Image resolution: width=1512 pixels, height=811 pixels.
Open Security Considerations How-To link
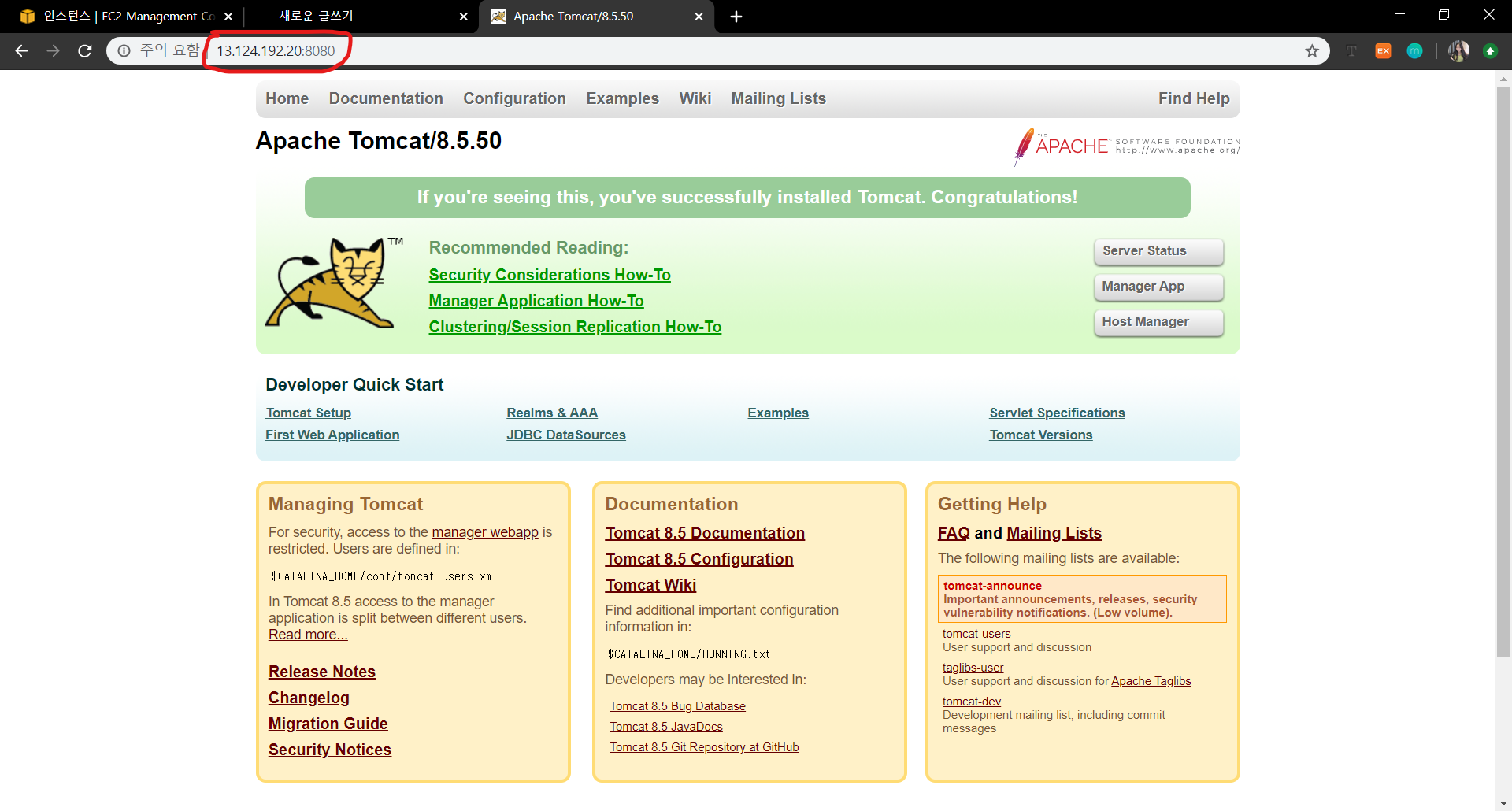(x=550, y=275)
